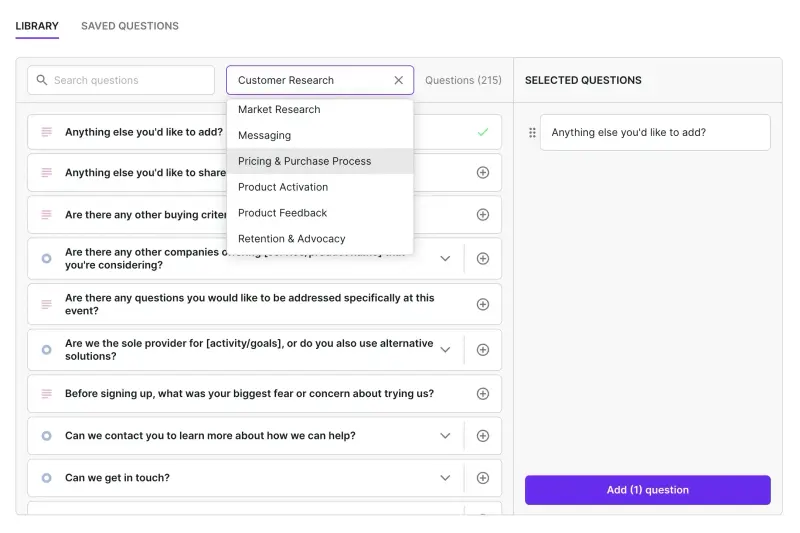Click the magnifier search icon

point(42,80)
